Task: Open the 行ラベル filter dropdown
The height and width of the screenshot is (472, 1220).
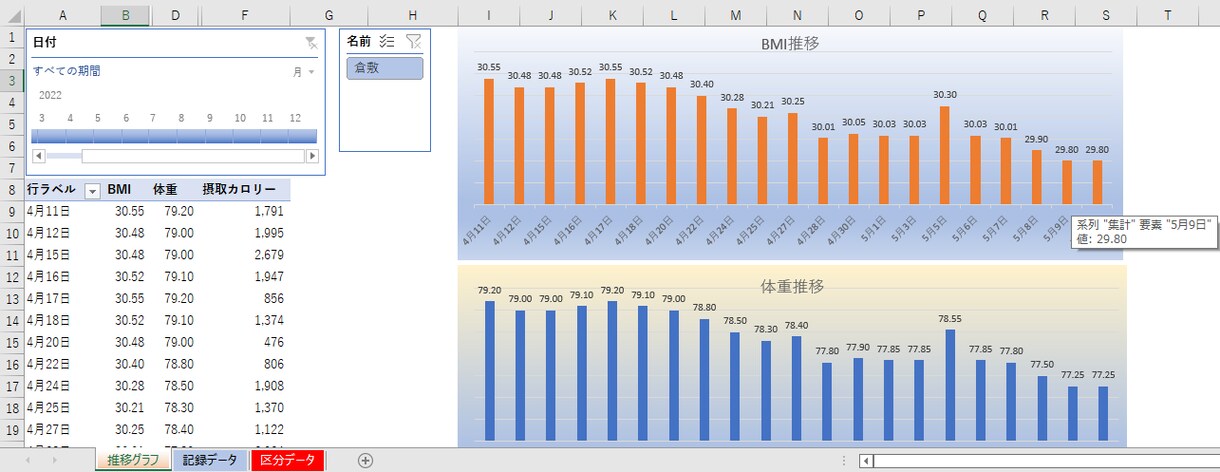Action: (x=92, y=190)
